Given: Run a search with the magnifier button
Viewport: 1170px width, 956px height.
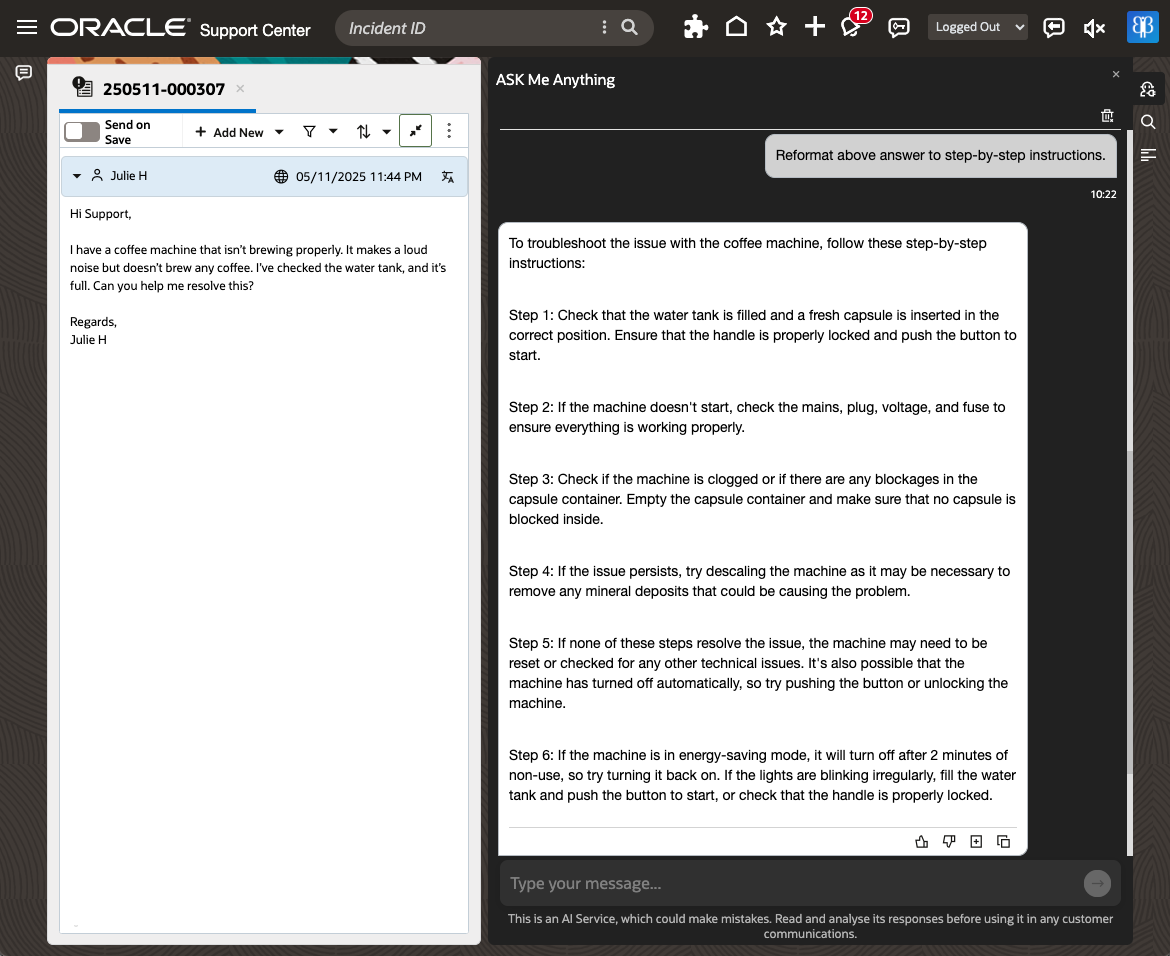Looking at the screenshot, I should tap(630, 27).
